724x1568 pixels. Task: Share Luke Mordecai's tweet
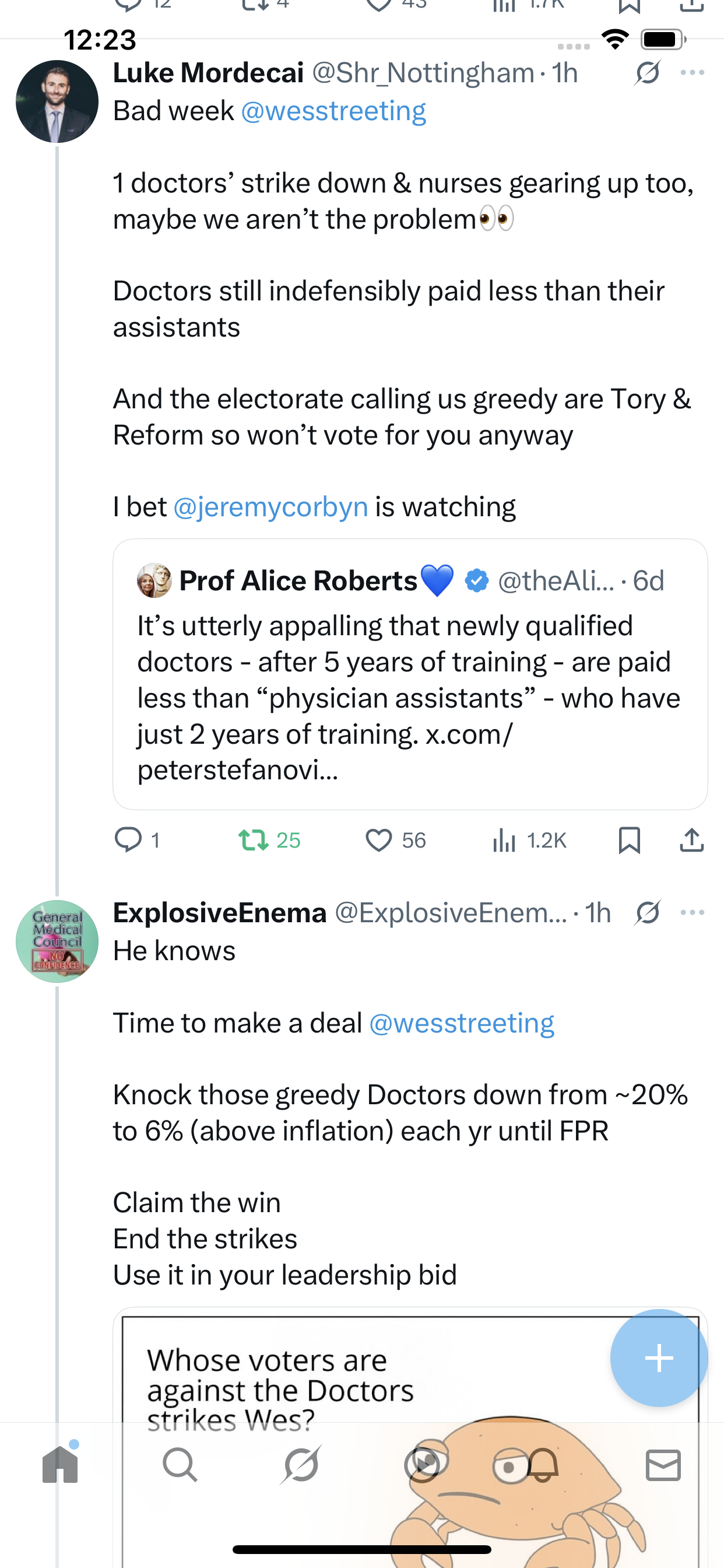click(692, 840)
